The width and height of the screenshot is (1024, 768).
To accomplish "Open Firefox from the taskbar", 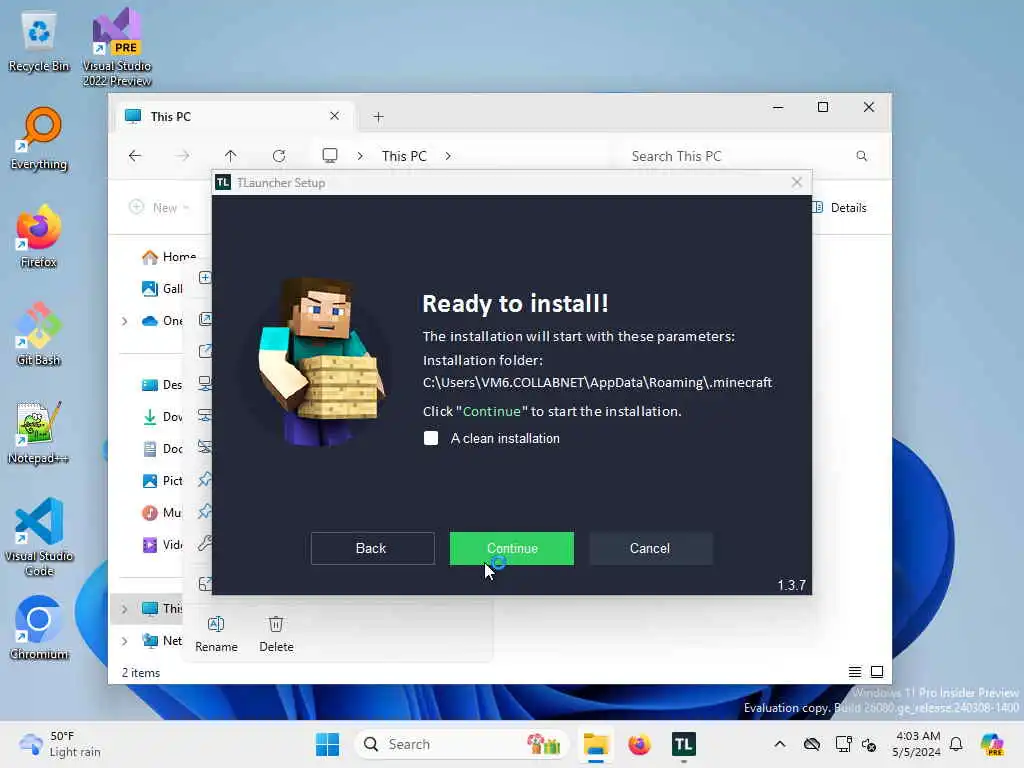I will point(639,744).
